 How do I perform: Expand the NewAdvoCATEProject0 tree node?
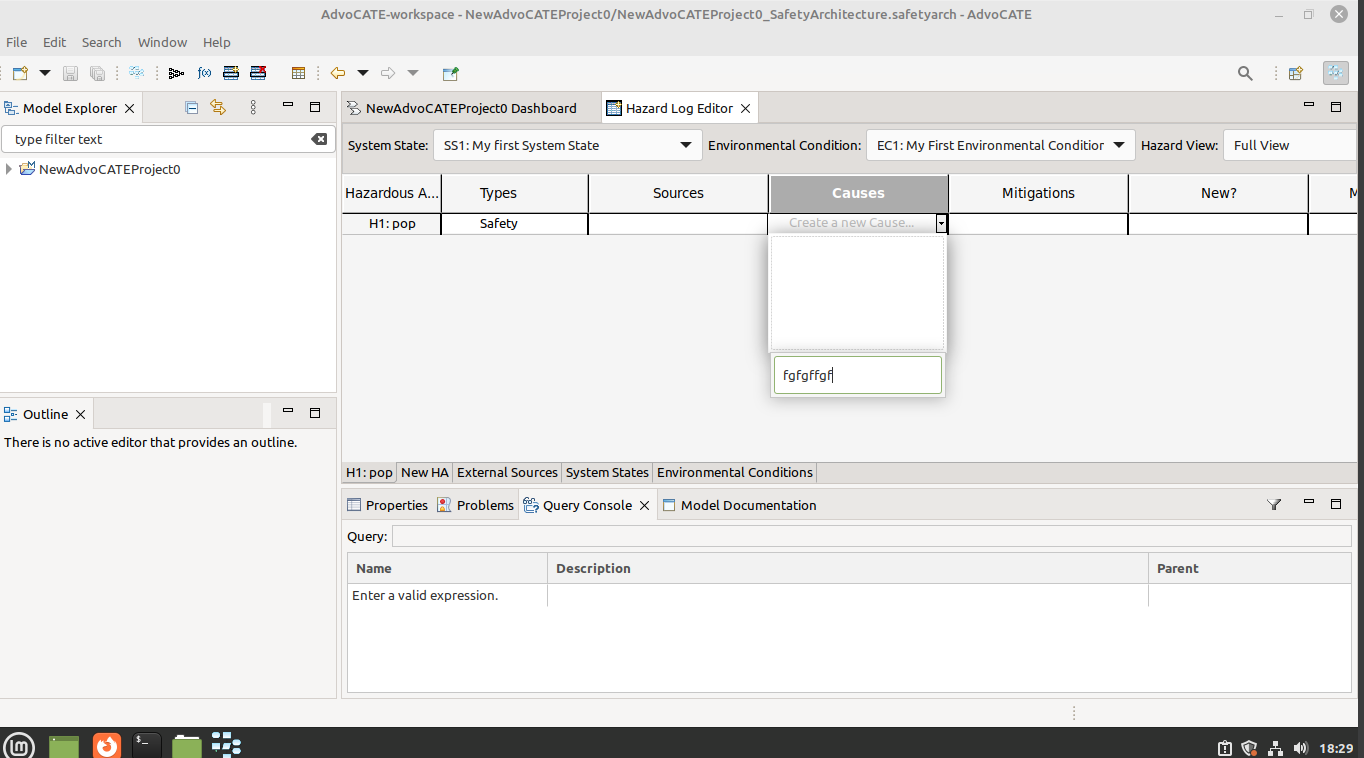pyautogui.click(x=9, y=169)
